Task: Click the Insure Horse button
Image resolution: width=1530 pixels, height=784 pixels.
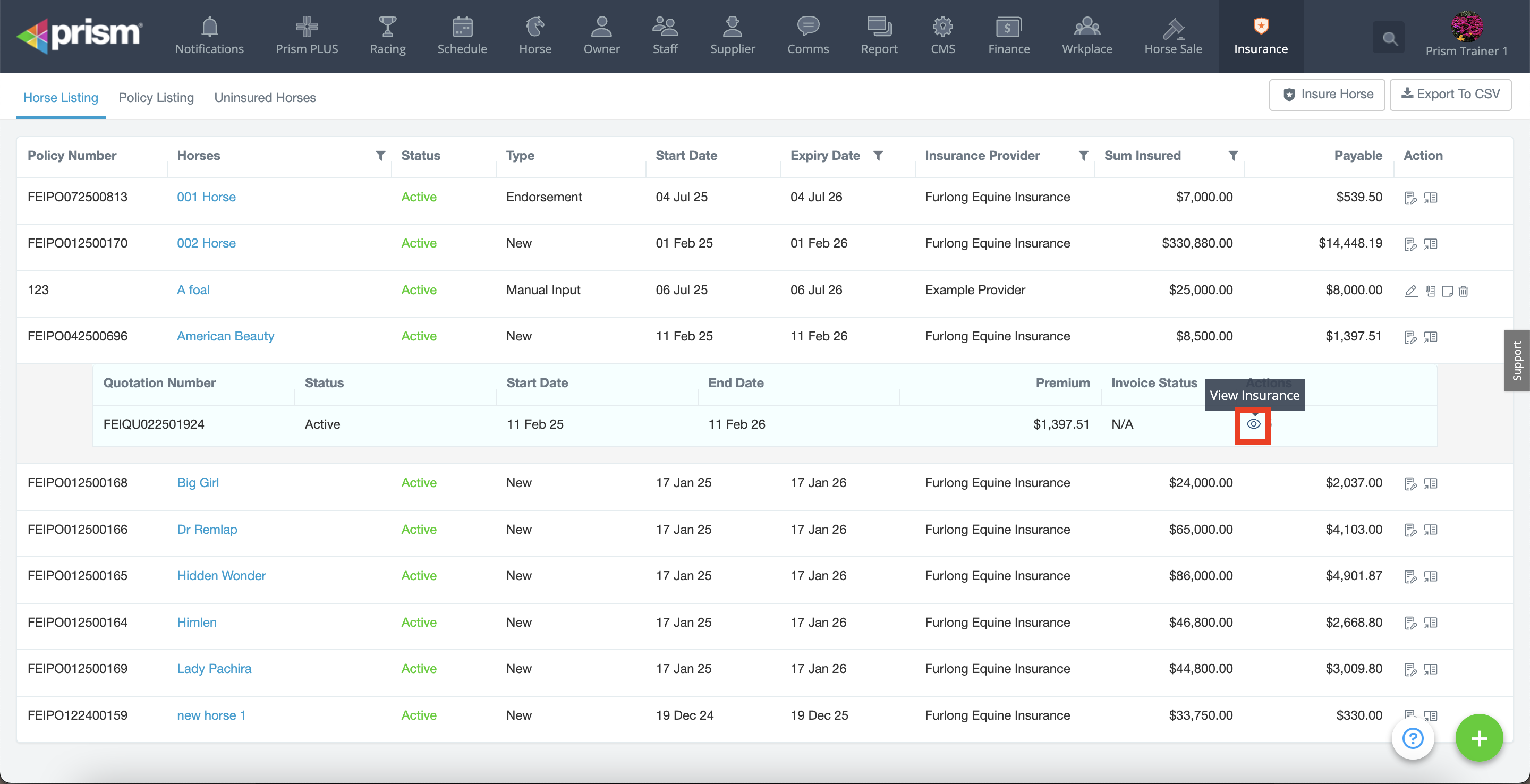Action: coord(1327,95)
